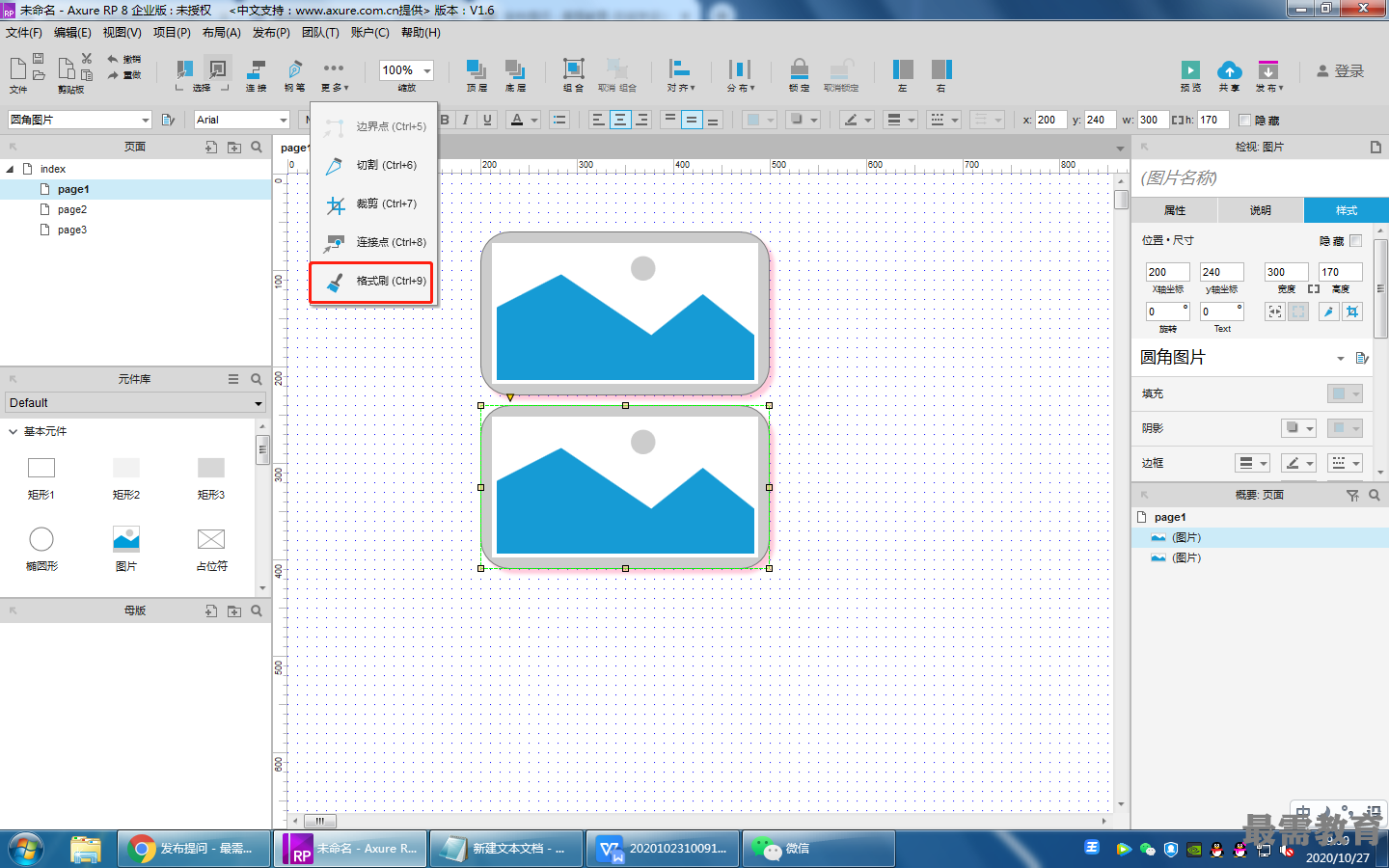The image size is (1389, 868).
Task: Click the bullet list icon
Action: tap(559, 120)
